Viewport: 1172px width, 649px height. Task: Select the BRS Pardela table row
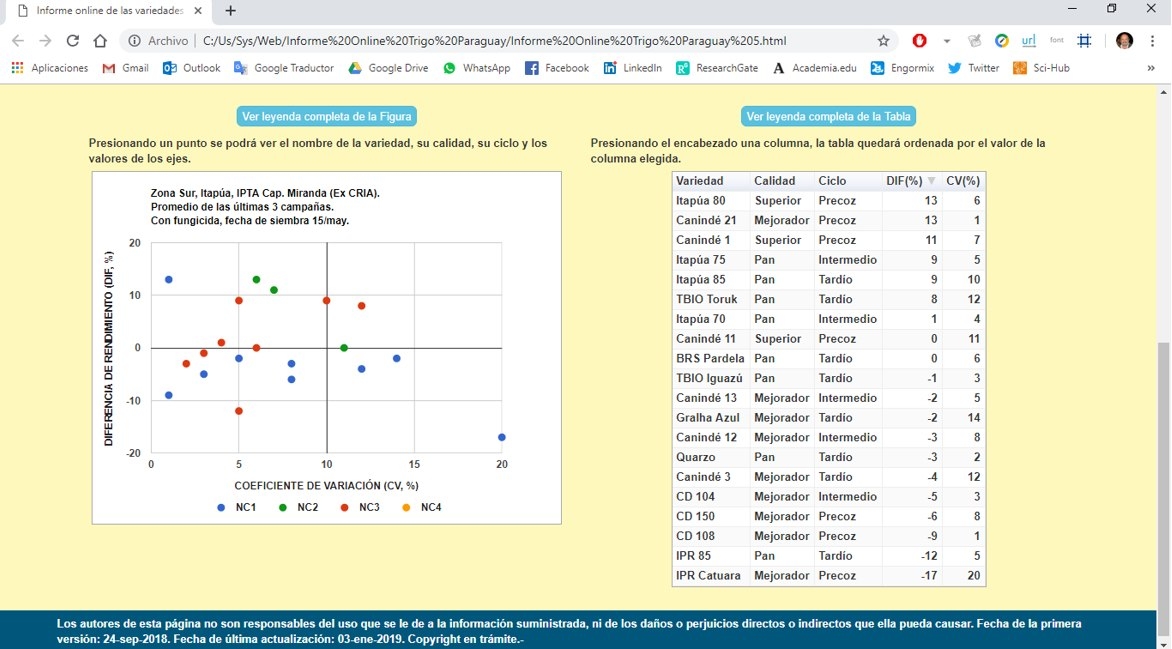(x=828, y=359)
